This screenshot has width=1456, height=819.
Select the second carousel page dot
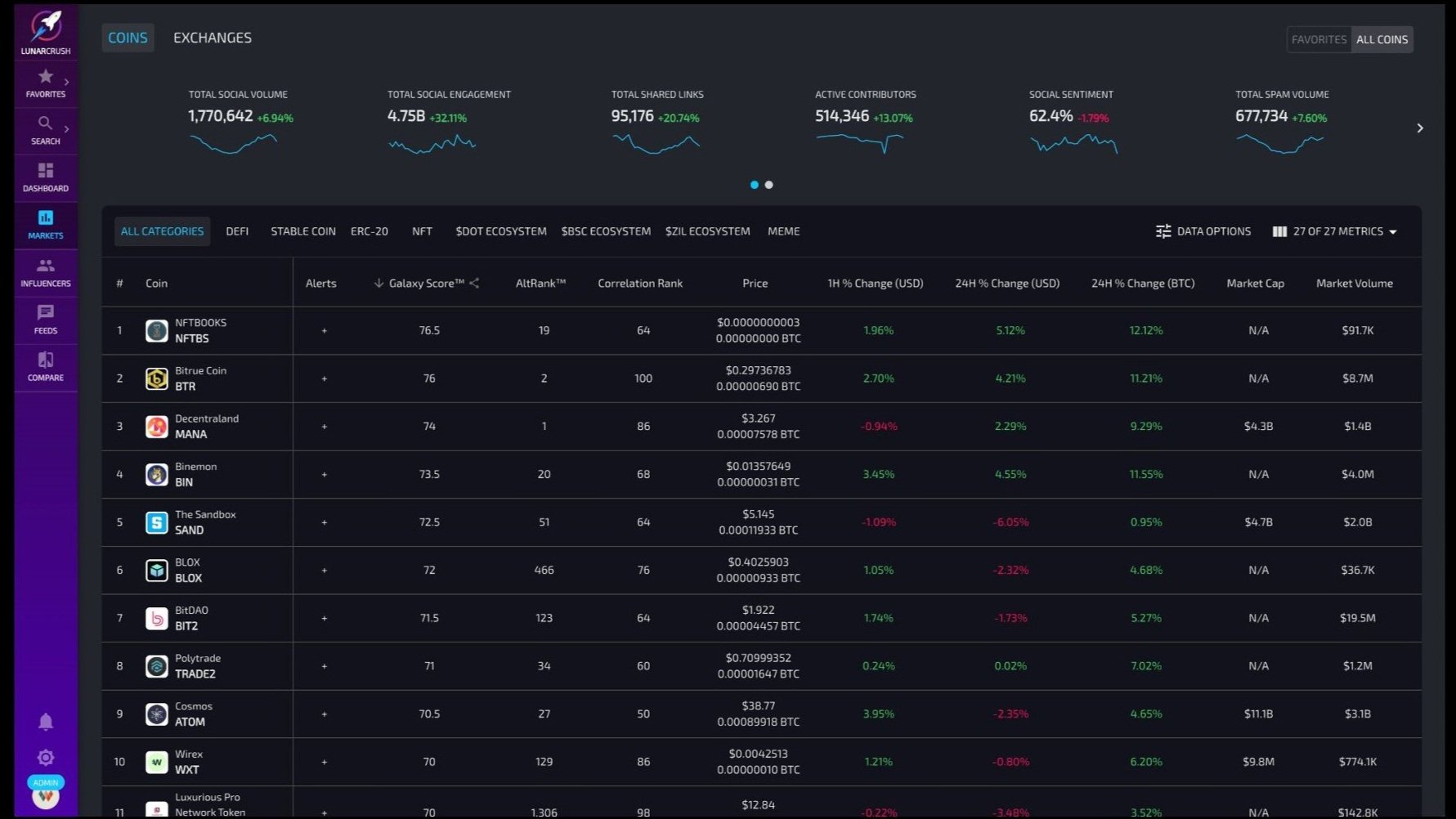[x=768, y=185]
